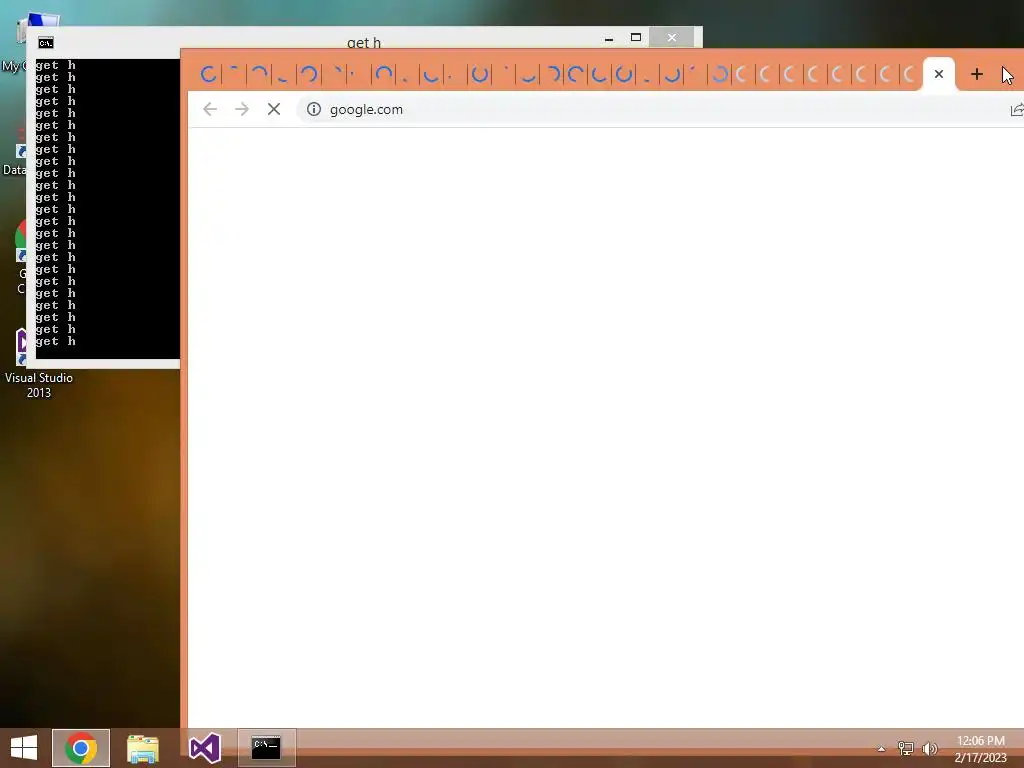1024x768 pixels.
Task: Maximize the get h console window
Action: (635, 38)
